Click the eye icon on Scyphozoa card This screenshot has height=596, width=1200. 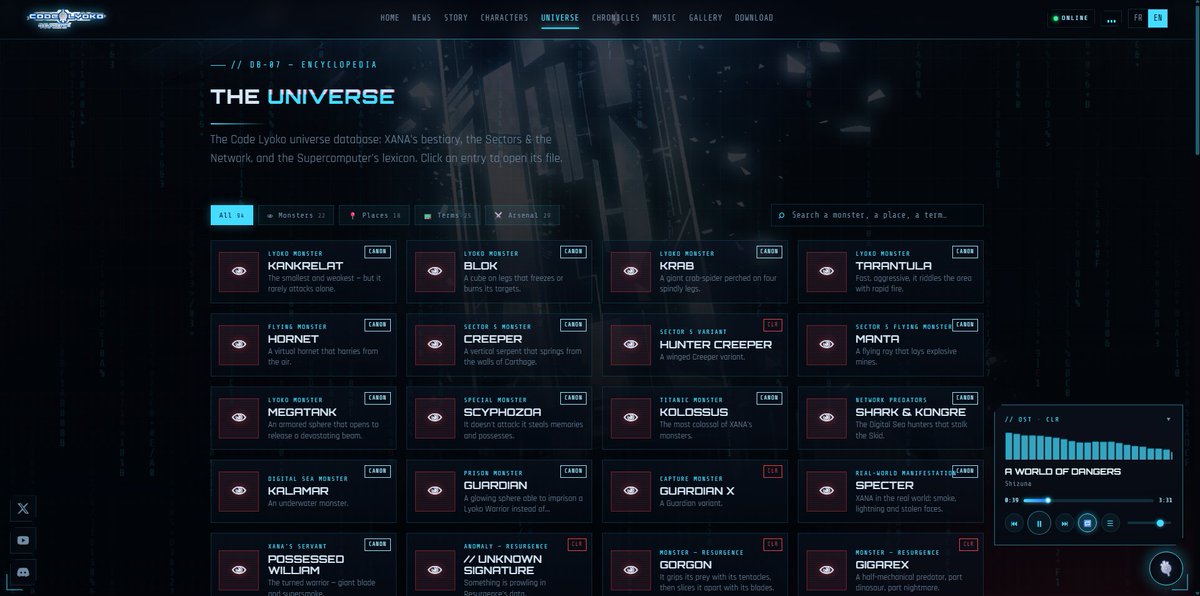tap(435, 417)
